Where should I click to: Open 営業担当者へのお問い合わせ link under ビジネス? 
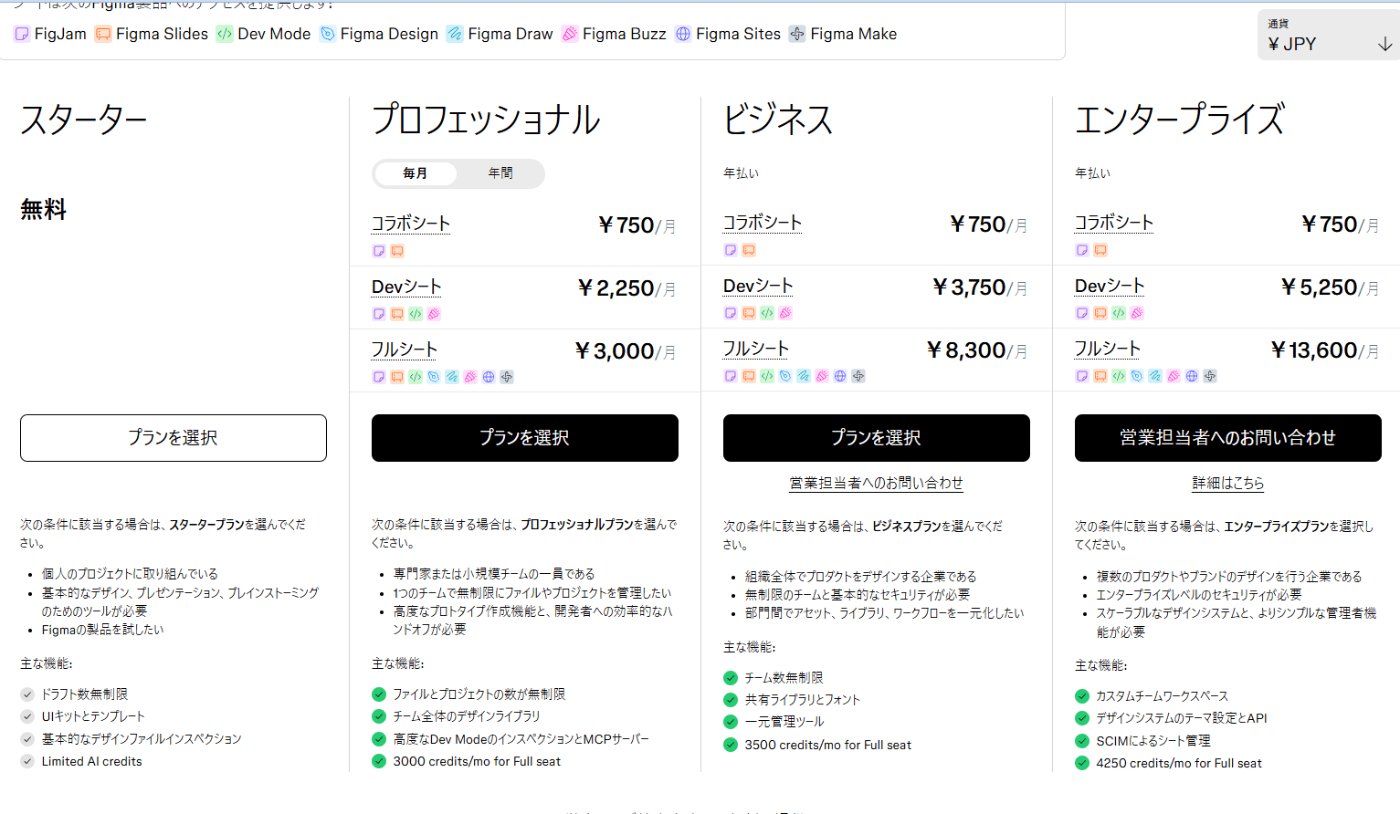[x=876, y=483]
